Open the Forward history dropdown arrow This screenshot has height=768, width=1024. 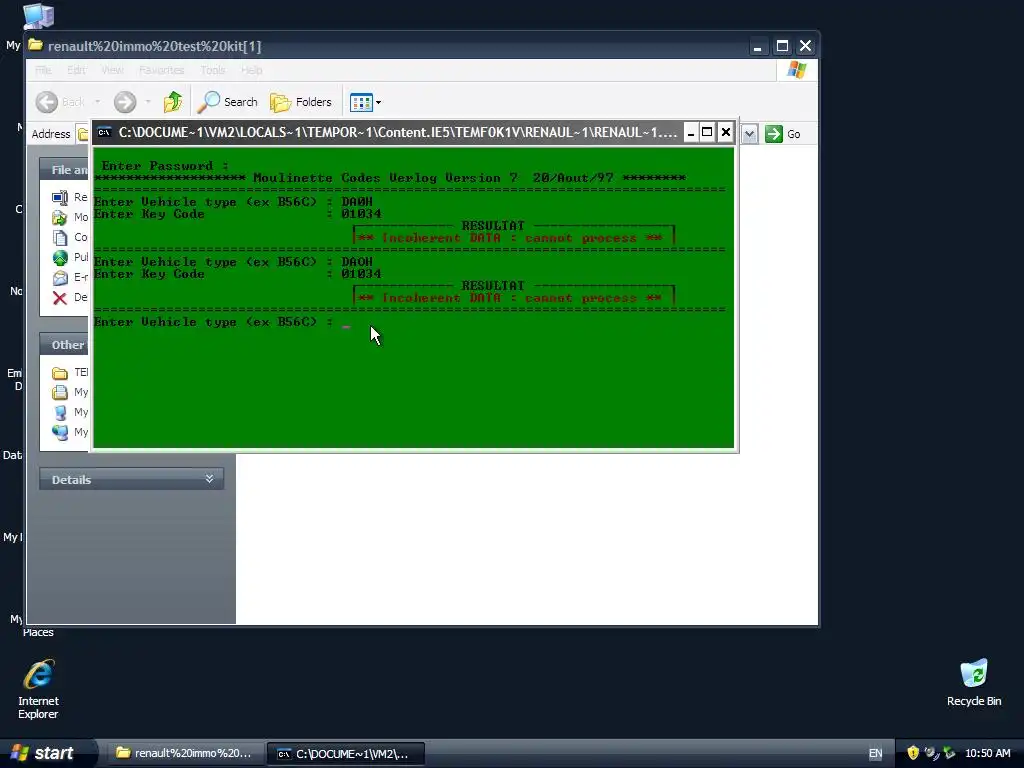148,102
